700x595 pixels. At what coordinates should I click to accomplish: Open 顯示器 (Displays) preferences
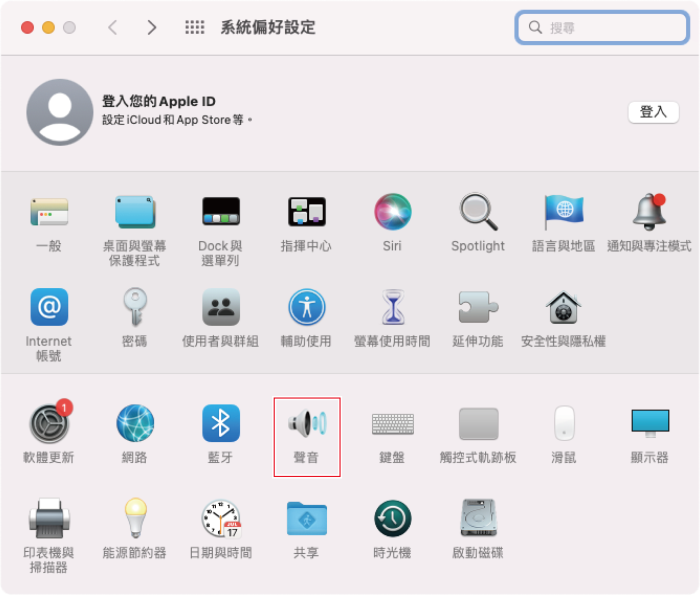point(650,423)
